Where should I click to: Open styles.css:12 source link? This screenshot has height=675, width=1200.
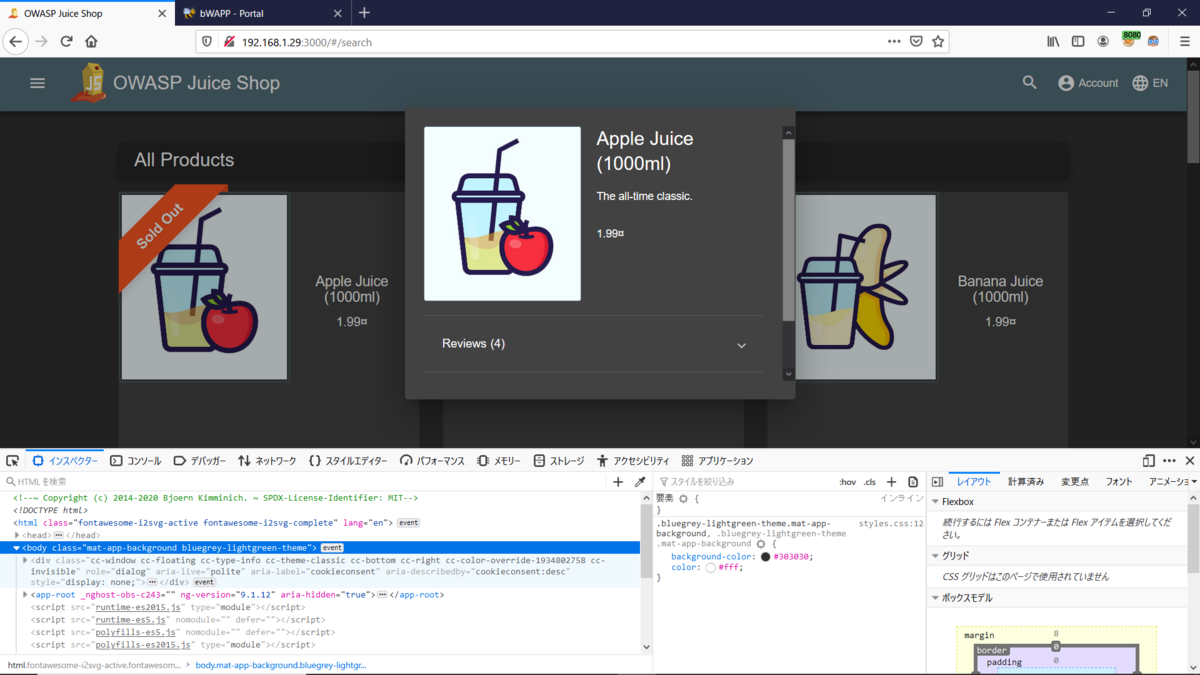pos(891,523)
